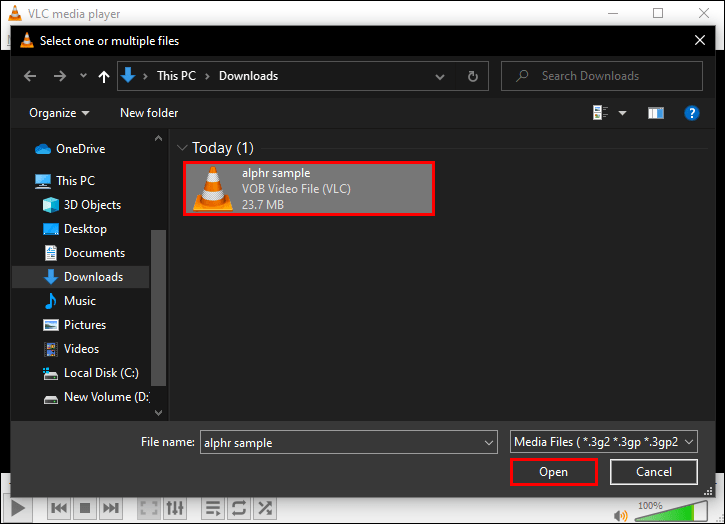Open the Desktop folder in the sidebar
This screenshot has height=524, width=725.
[x=75, y=229]
